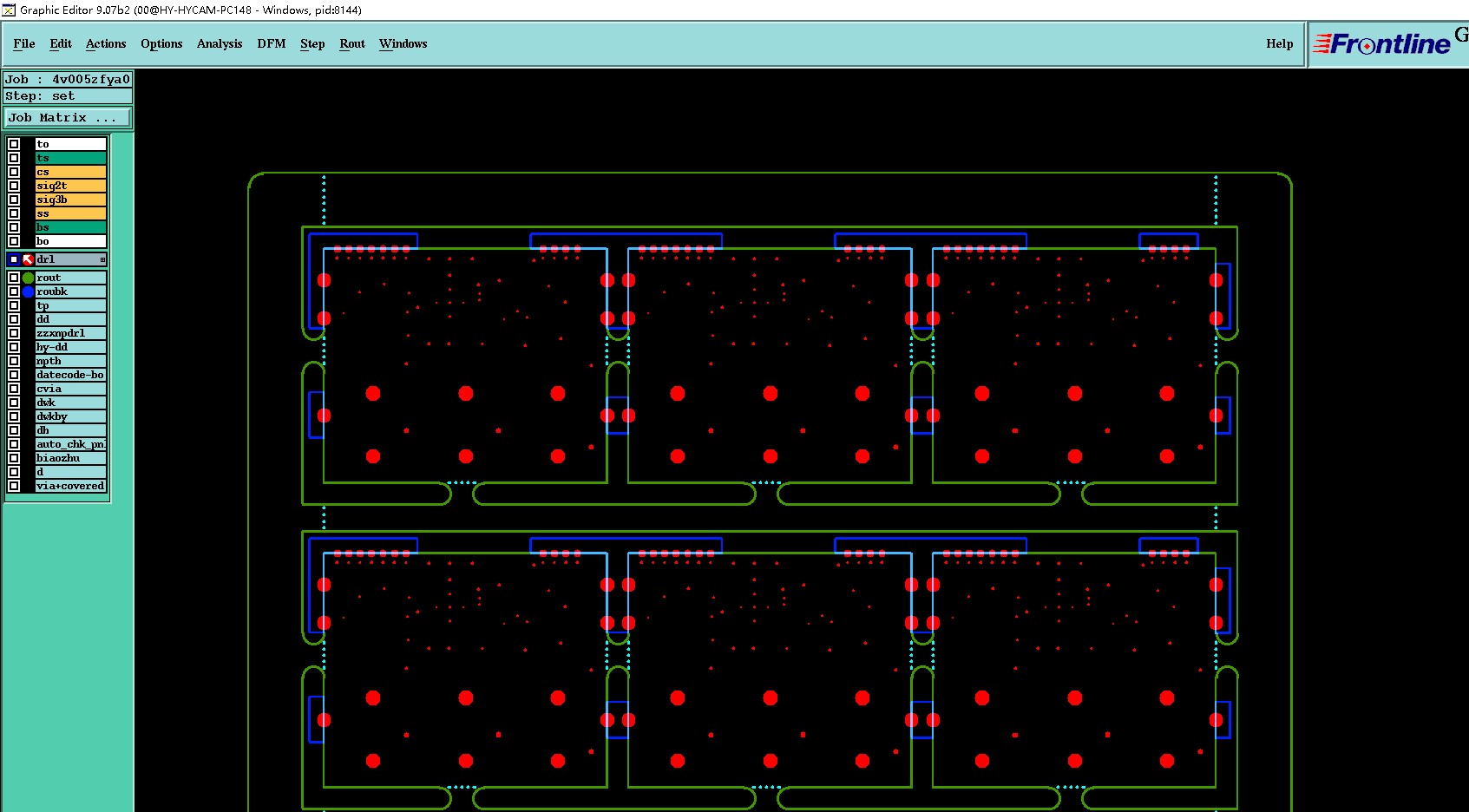Click the small expand icon on drl row

coord(102,259)
